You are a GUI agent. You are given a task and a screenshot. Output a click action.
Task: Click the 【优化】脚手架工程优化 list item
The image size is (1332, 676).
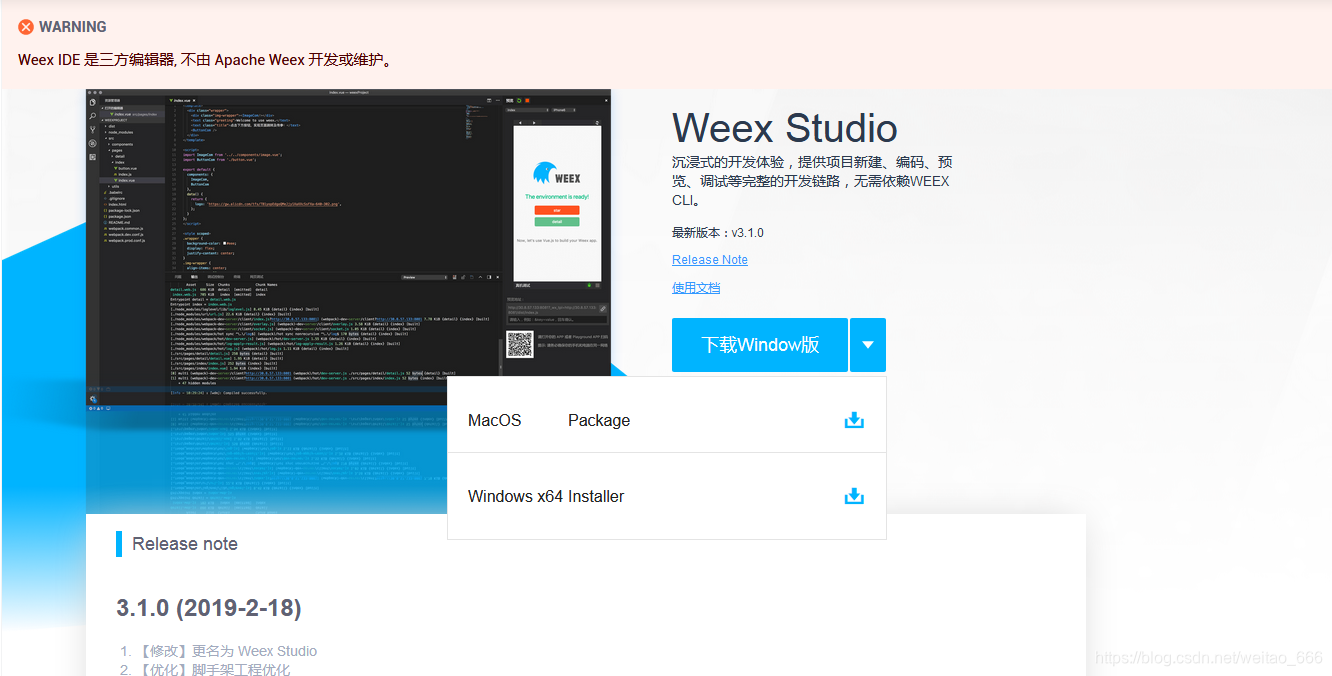coord(213,669)
